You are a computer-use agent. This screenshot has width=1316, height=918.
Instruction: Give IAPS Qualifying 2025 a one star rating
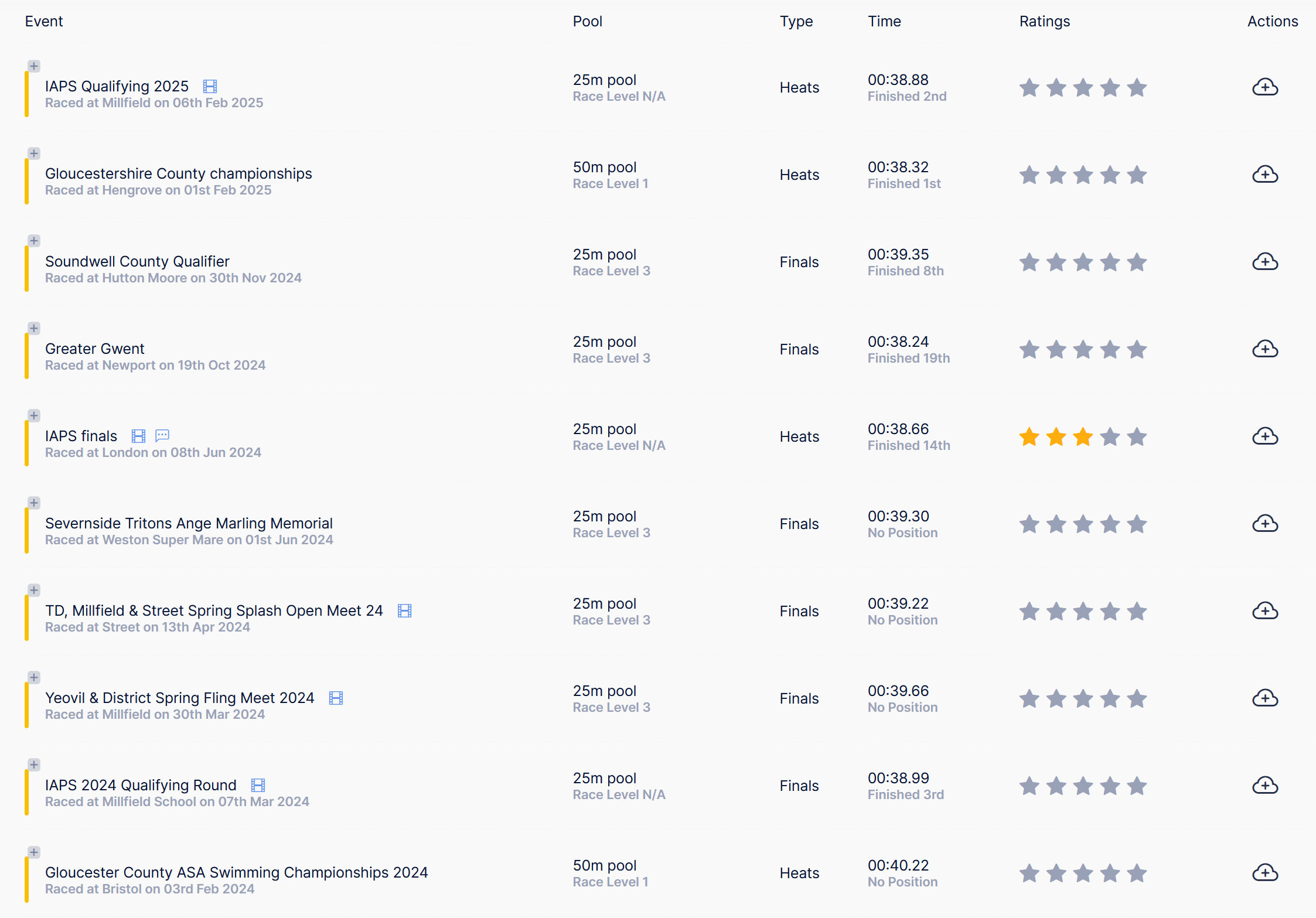tap(1029, 87)
